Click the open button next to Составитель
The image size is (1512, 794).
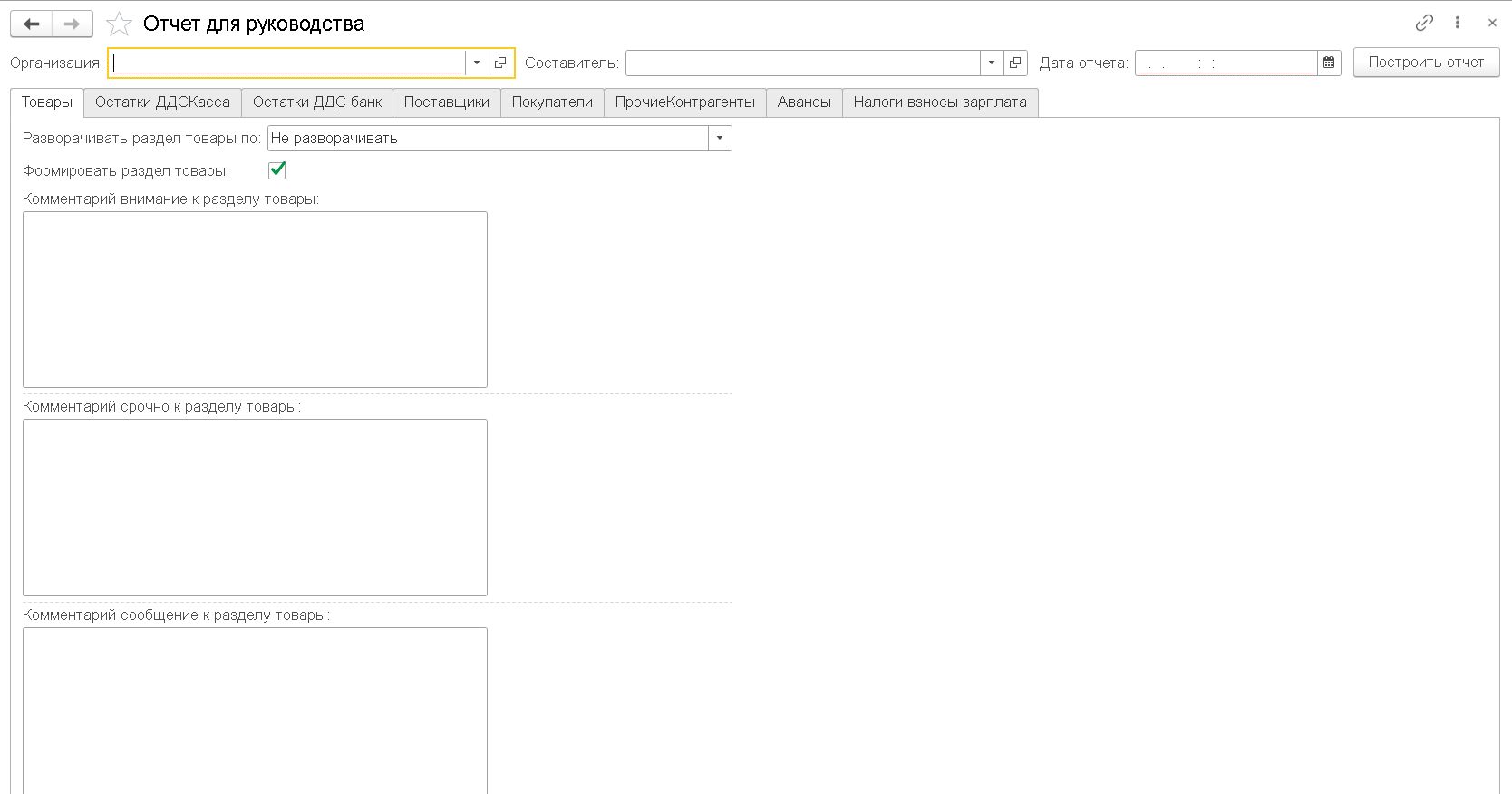tap(1015, 63)
